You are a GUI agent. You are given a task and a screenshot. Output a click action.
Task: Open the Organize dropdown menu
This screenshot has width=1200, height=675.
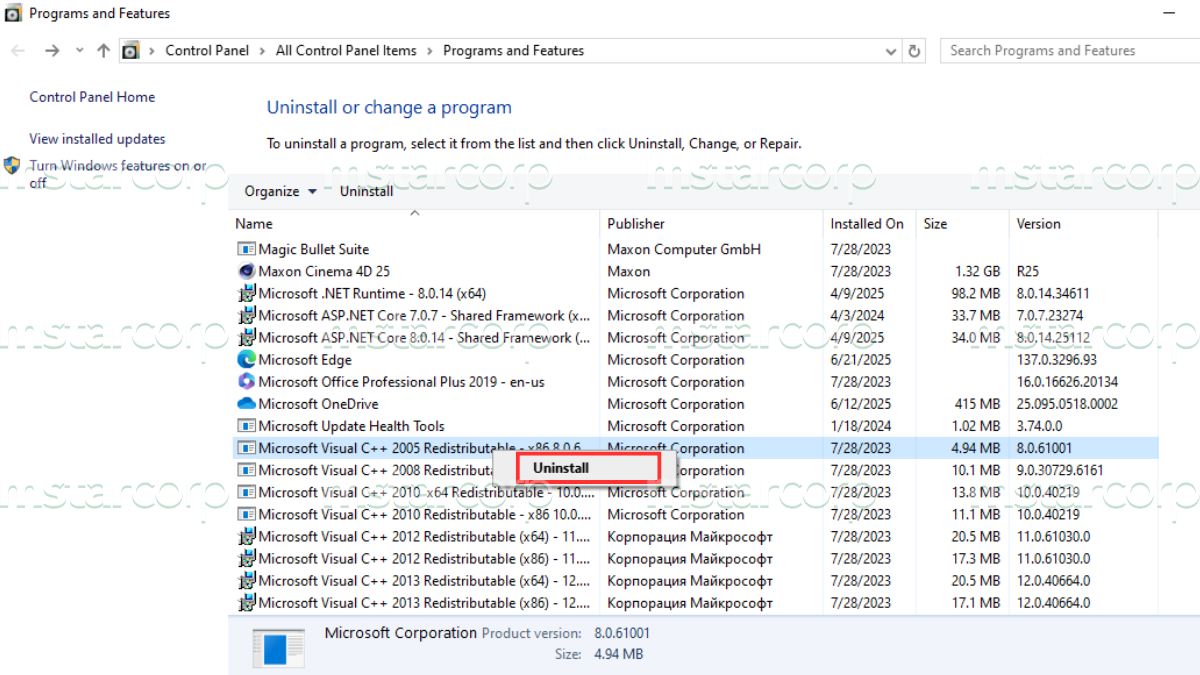point(280,191)
